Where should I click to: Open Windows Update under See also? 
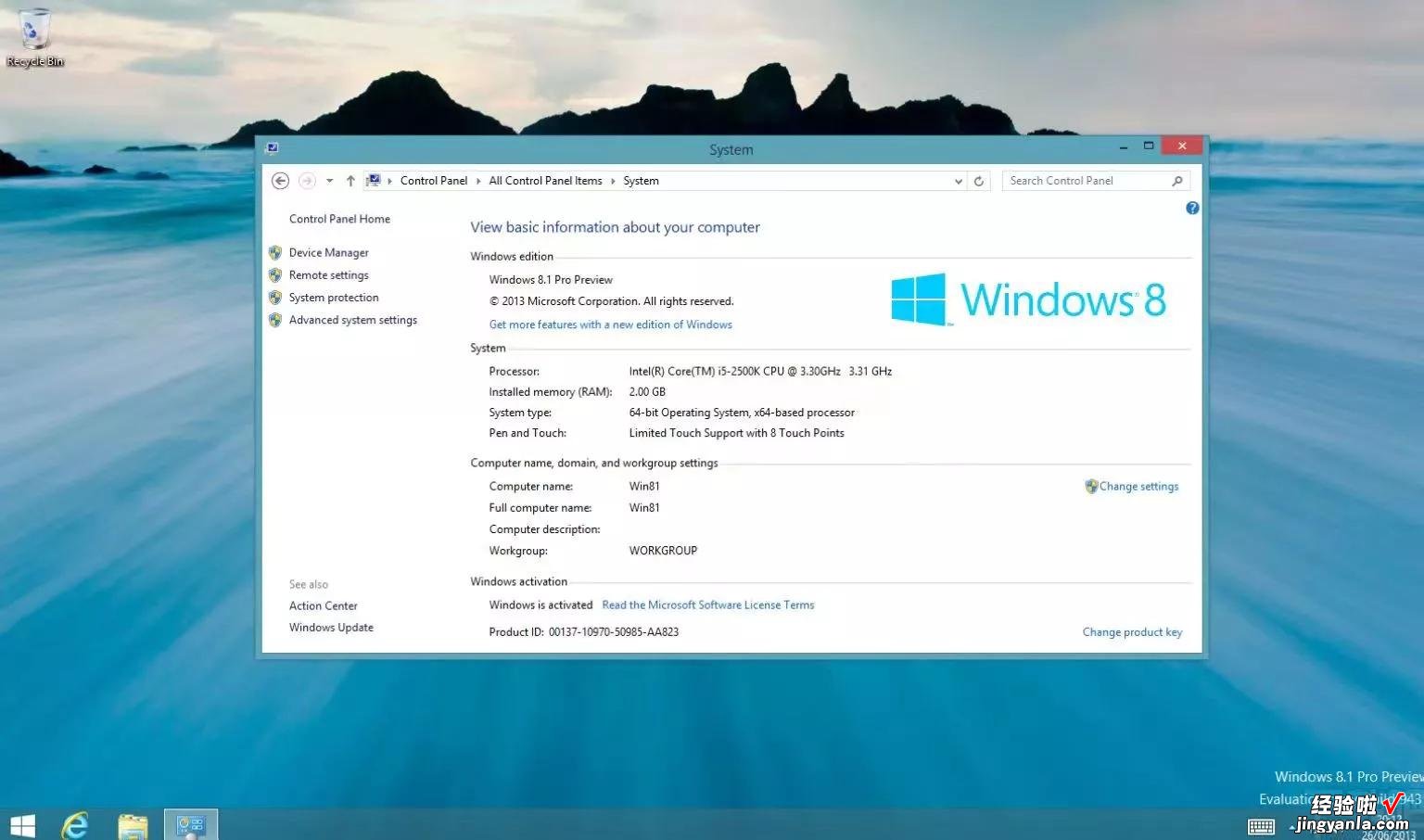(x=331, y=628)
